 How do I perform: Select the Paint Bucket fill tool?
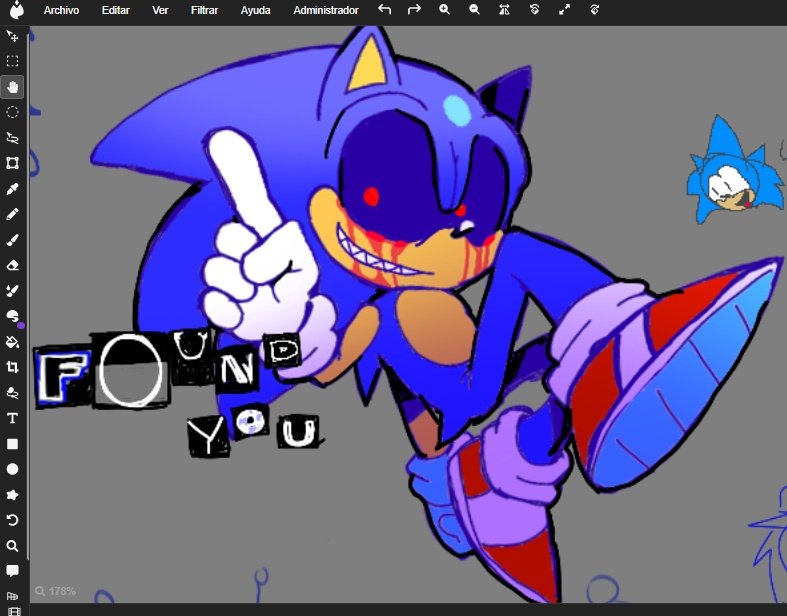tap(13, 342)
